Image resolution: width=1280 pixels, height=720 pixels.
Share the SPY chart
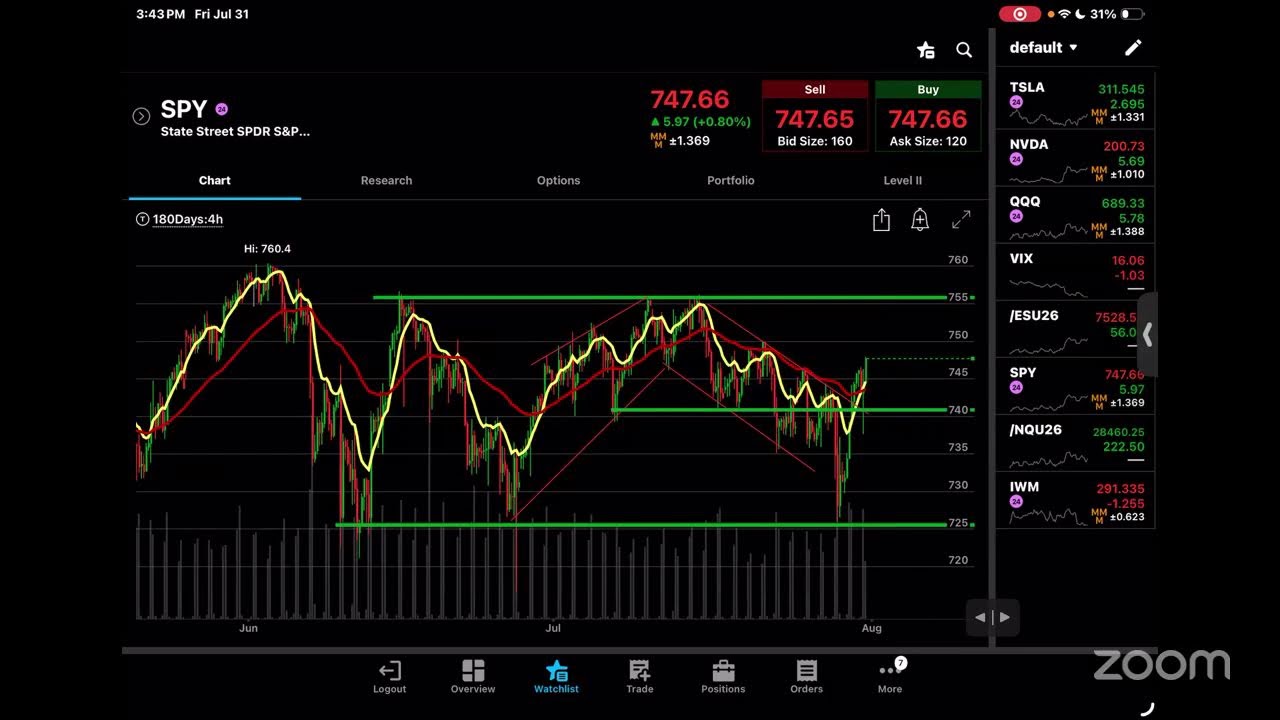[881, 220]
